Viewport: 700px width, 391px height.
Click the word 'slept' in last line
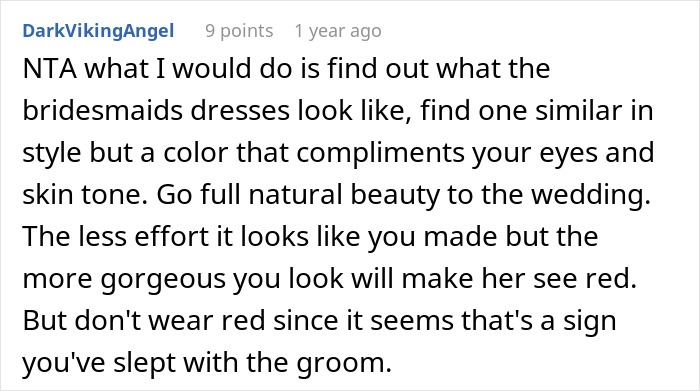pos(144,363)
